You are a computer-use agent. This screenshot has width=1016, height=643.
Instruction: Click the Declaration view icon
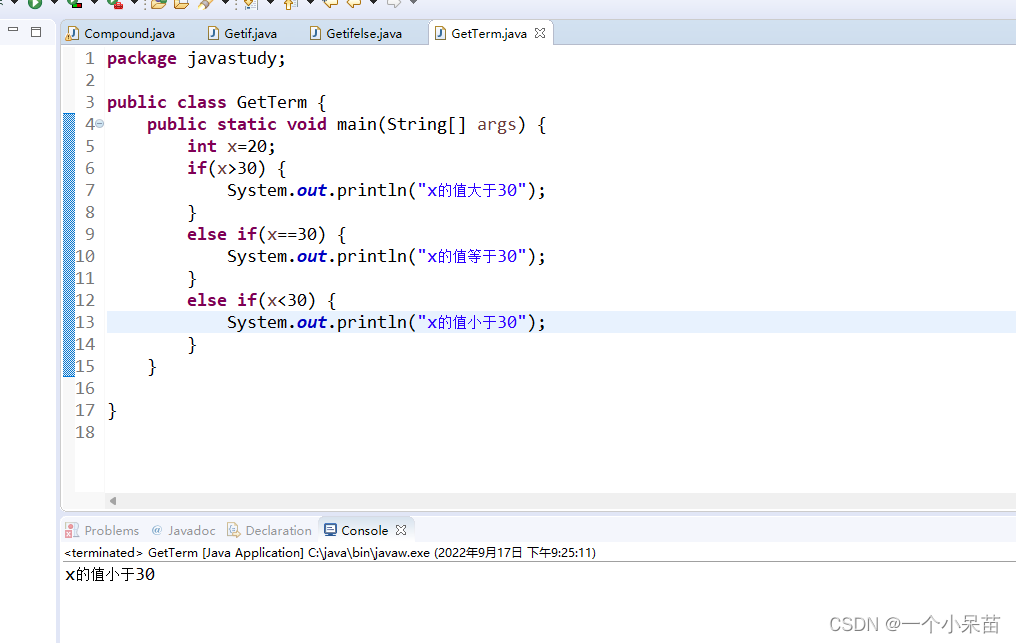(233, 530)
